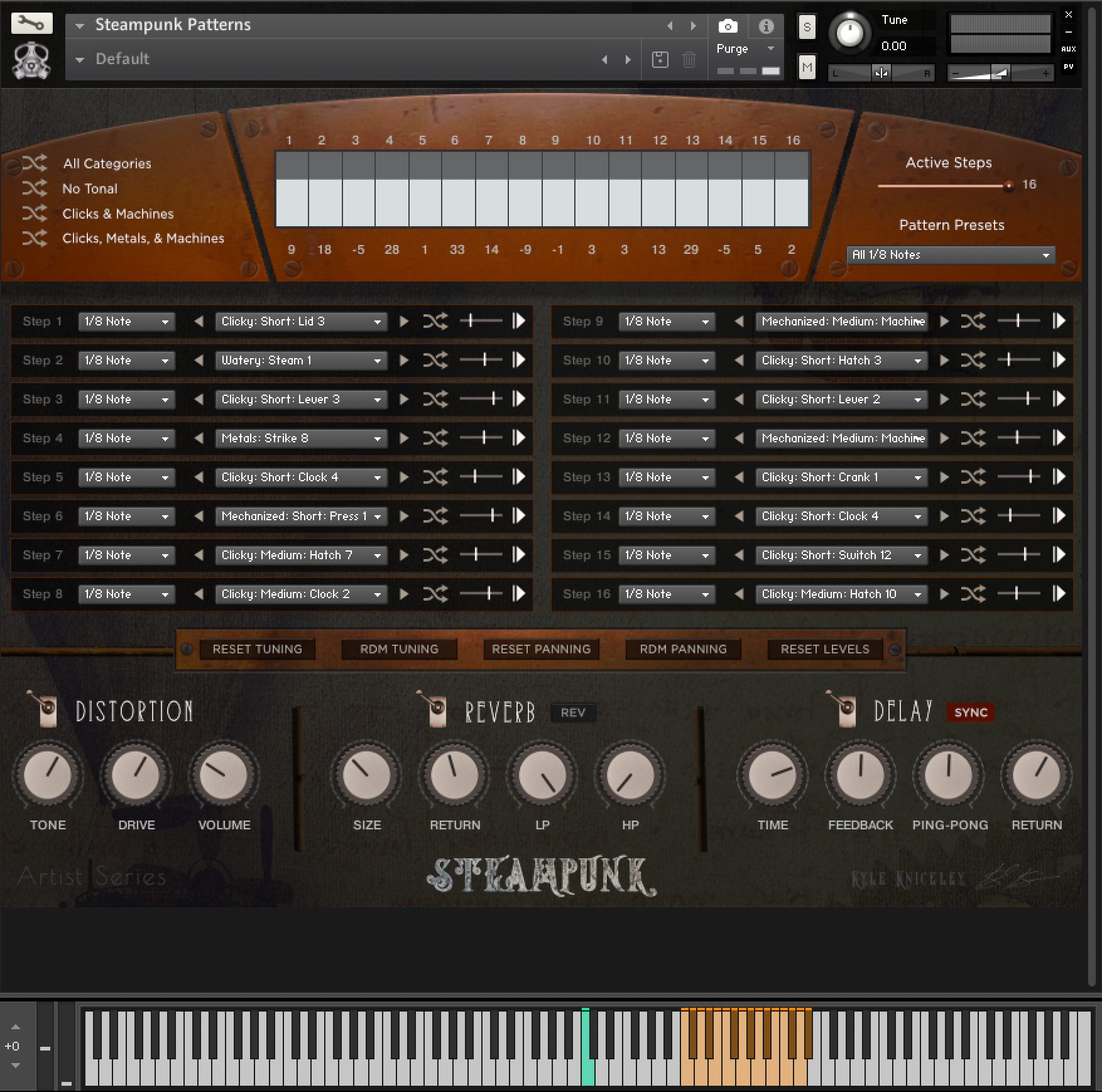Open Step 2 Watery: Steam 1 dropdown
This screenshot has width=1102, height=1092.
point(301,360)
